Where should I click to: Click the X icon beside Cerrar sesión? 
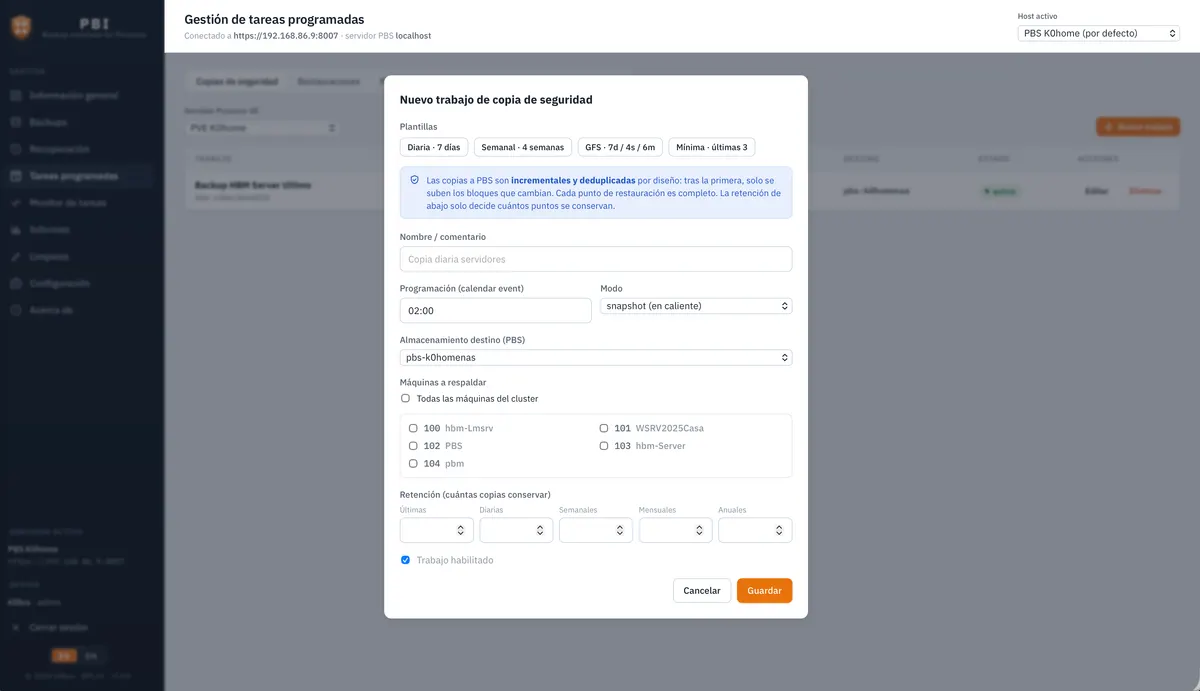pyautogui.click(x=16, y=628)
